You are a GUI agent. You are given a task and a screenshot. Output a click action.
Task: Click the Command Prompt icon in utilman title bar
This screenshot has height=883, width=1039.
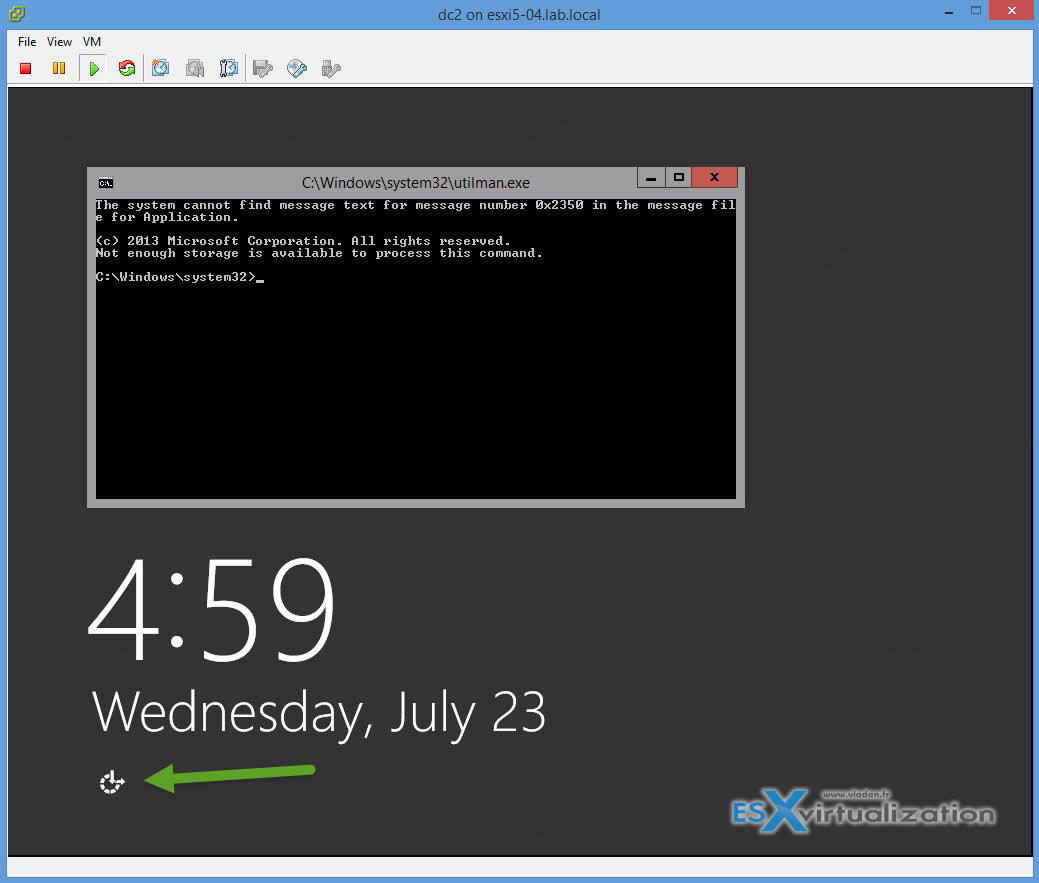tap(105, 182)
